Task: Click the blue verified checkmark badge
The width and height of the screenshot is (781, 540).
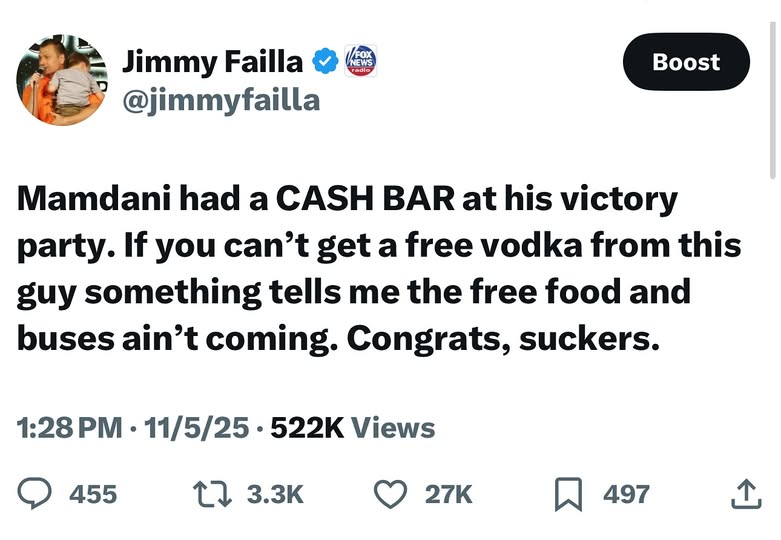Action: (x=324, y=62)
